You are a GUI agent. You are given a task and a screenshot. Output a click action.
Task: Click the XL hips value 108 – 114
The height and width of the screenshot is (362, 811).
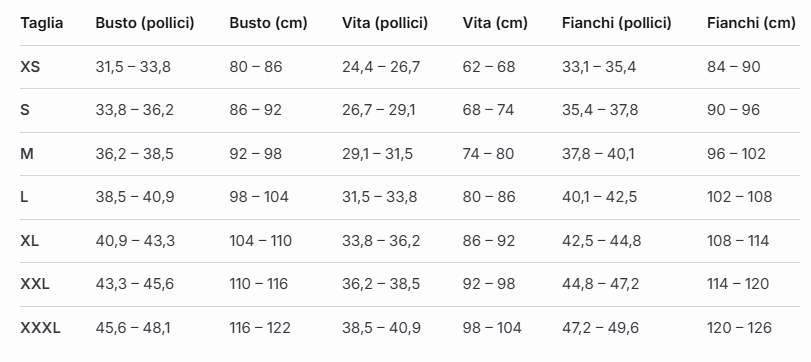(x=738, y=240)
